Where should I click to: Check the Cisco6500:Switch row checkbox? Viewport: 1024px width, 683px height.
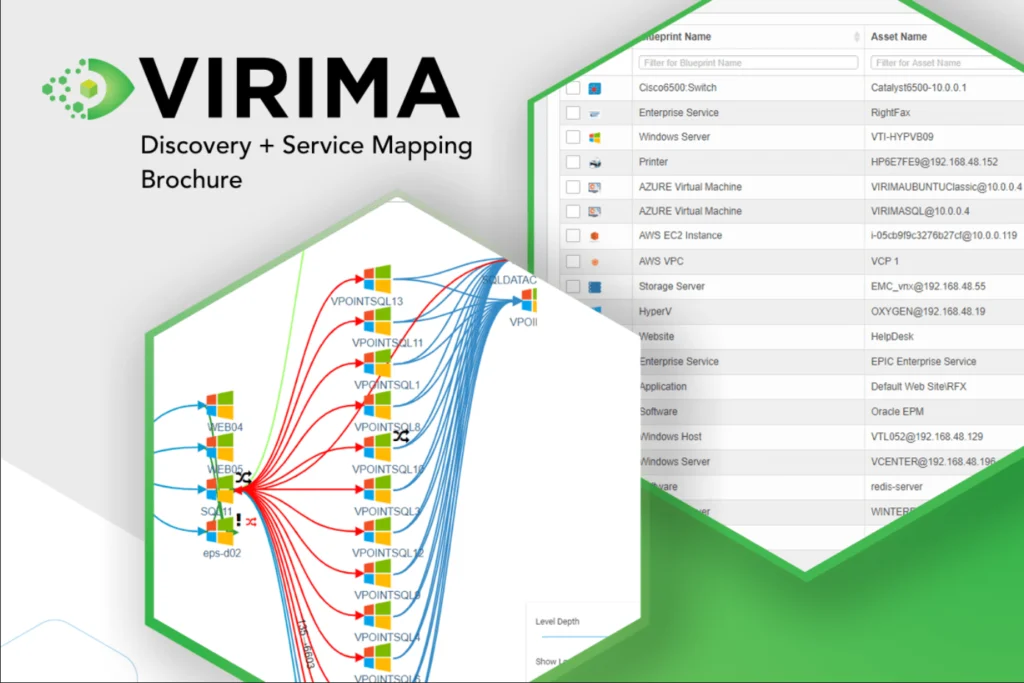coord(572,88)
